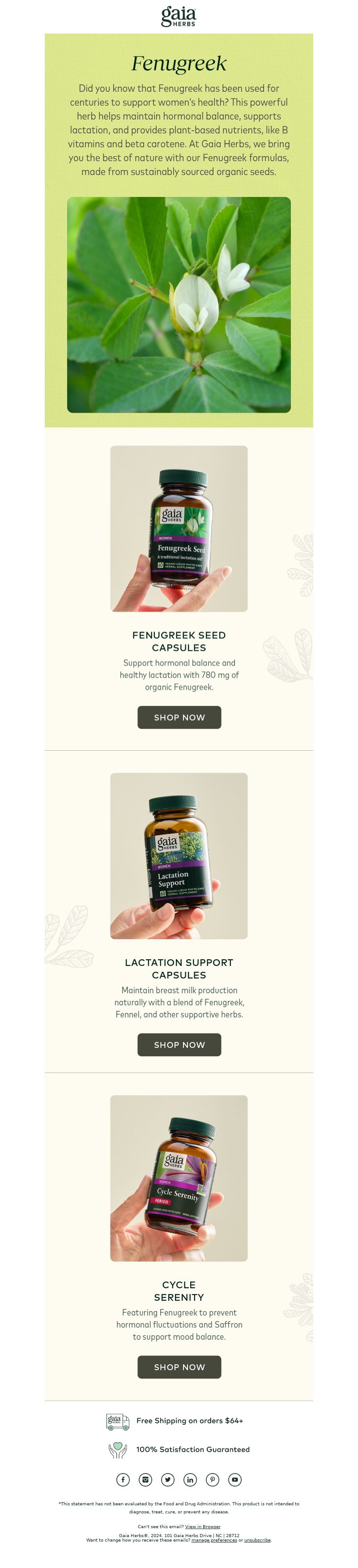This screenshot has width=358, height=1568.
Task: Open the Twitter social icon
Action: [x=168, y=1479]
